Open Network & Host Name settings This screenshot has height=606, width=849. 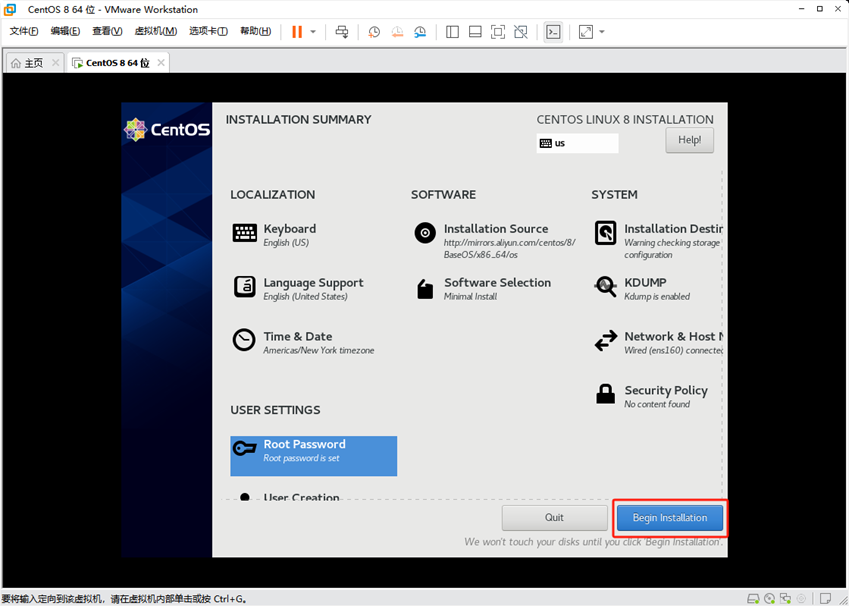point(658,342)
